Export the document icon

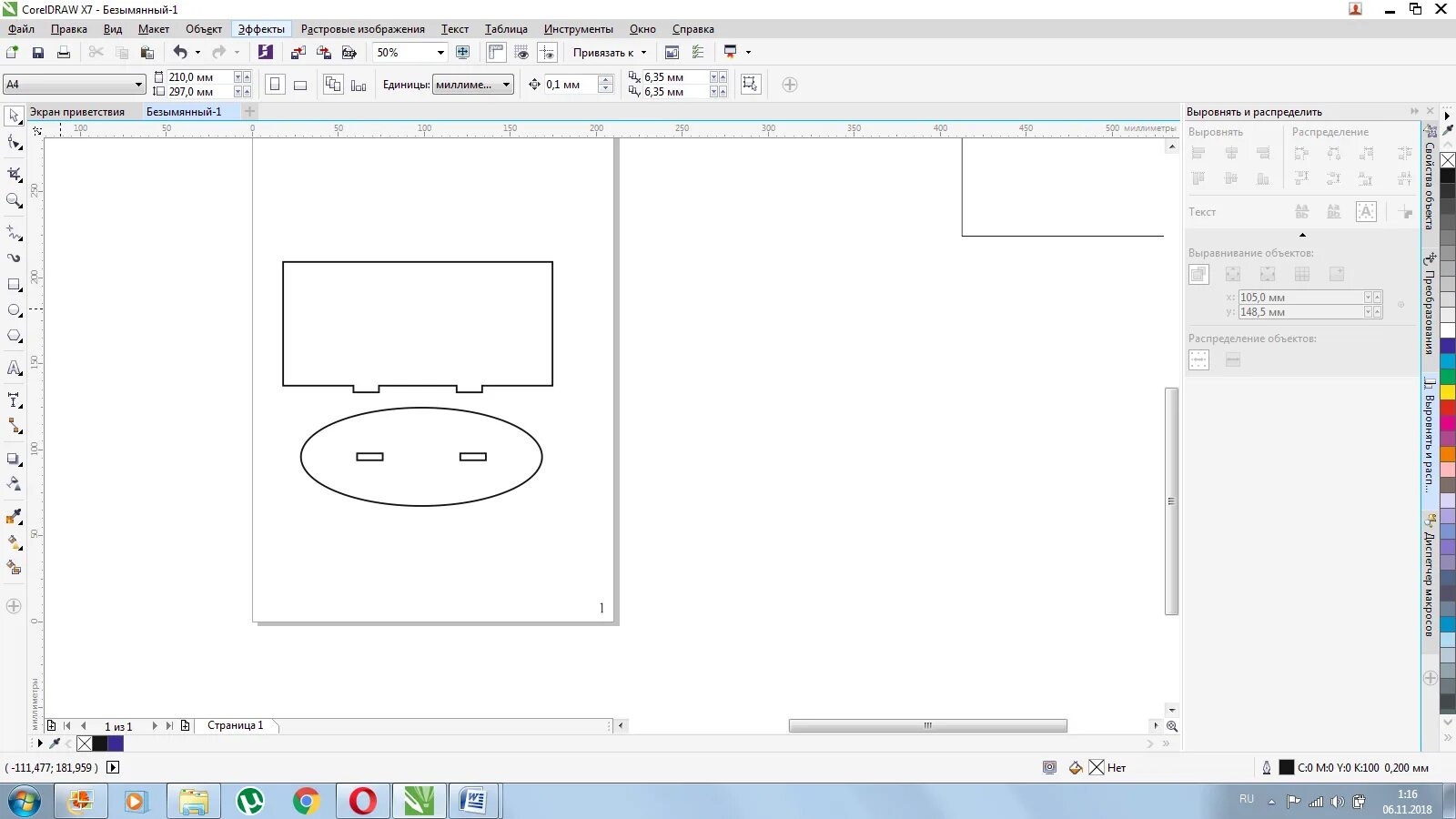click(x=323, y=53)
